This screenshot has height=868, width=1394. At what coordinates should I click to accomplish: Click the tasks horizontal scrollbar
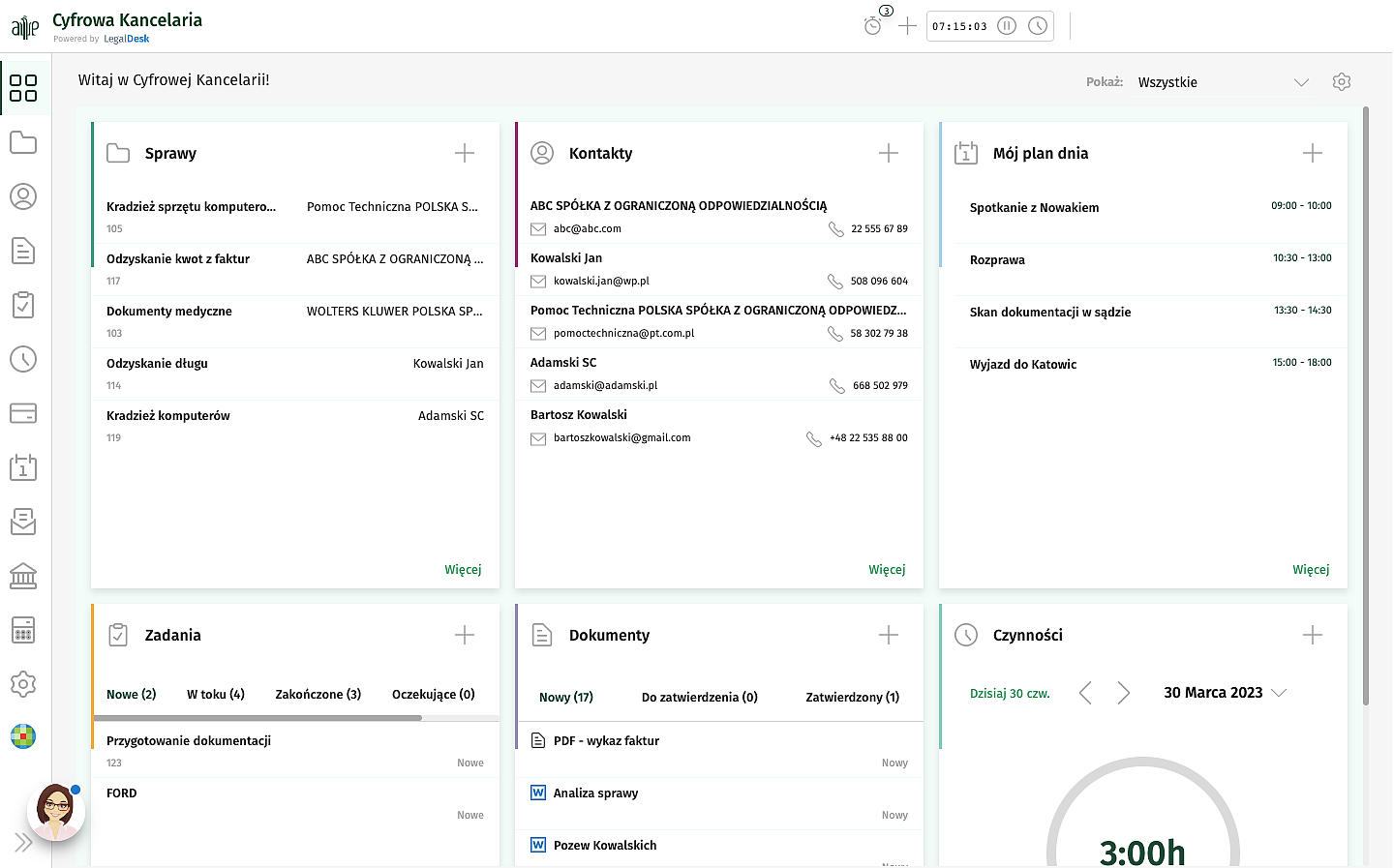coord(258,718)
